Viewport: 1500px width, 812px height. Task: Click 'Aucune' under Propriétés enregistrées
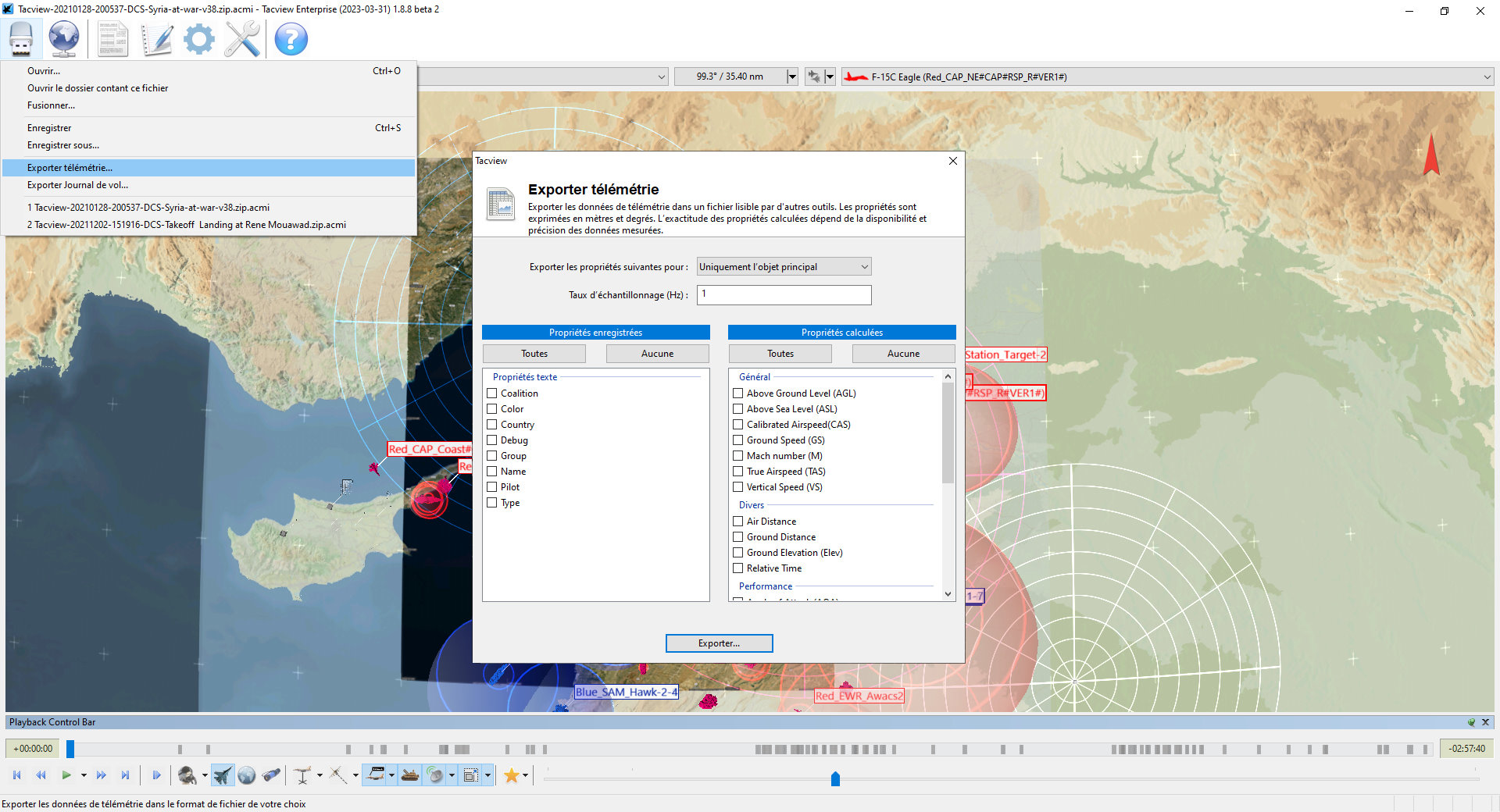[x=657, y=354]
